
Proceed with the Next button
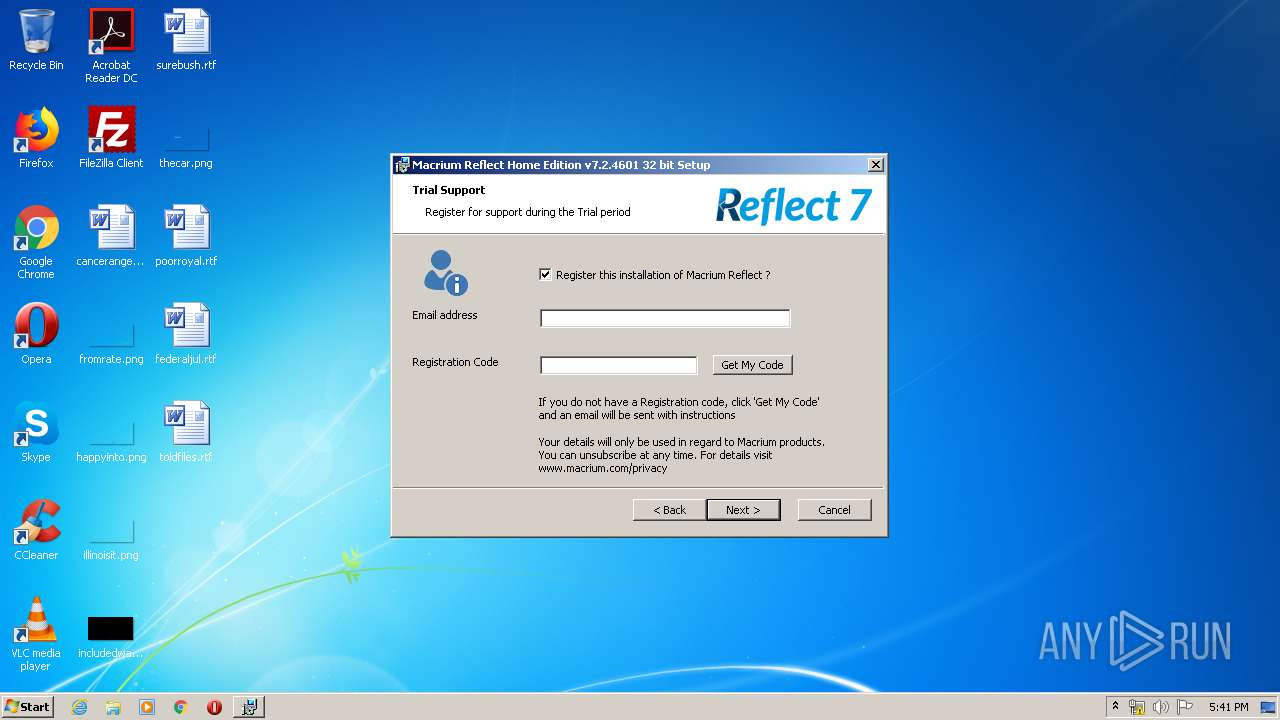coord(743,510)
